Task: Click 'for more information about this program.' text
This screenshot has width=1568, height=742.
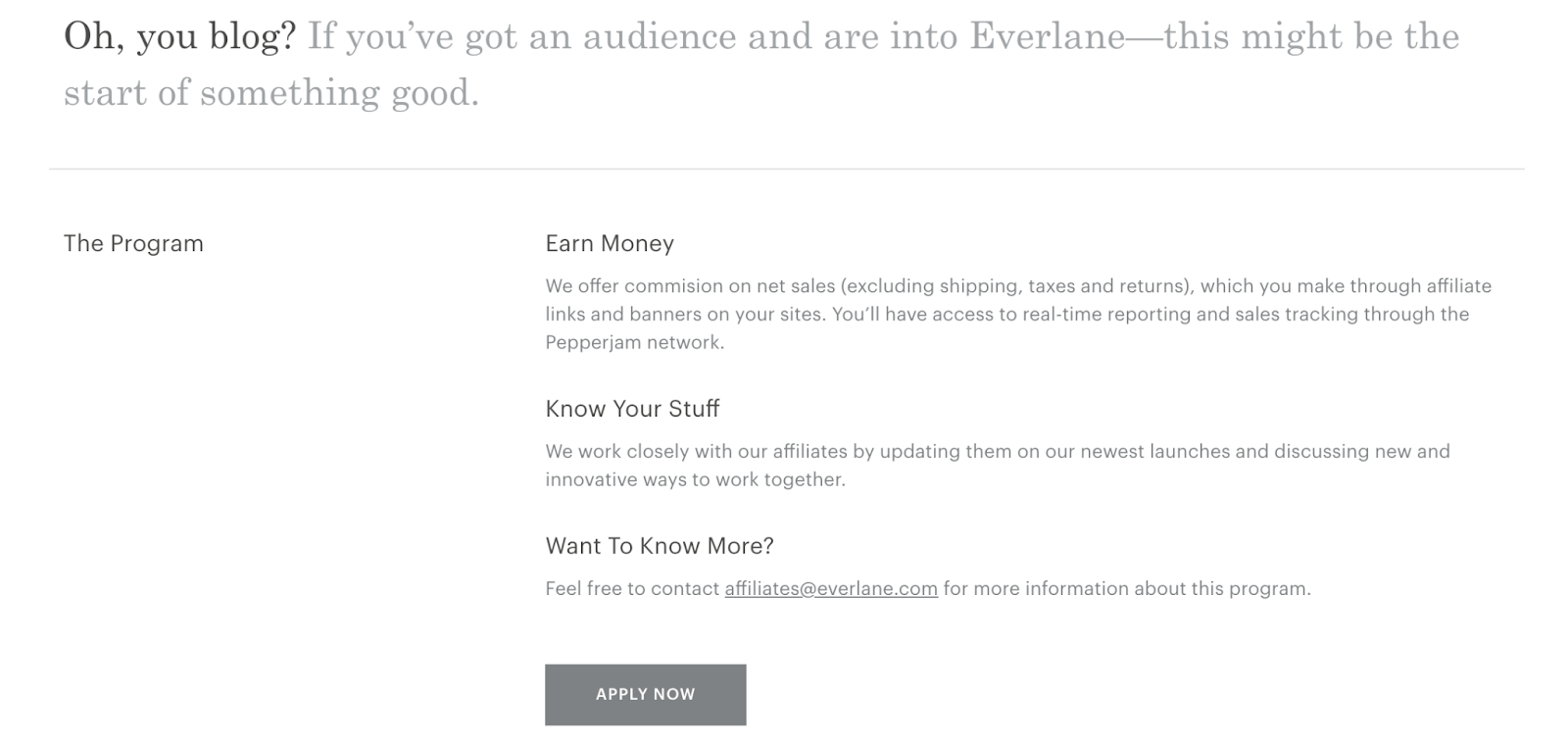Action: [1127, 588]
